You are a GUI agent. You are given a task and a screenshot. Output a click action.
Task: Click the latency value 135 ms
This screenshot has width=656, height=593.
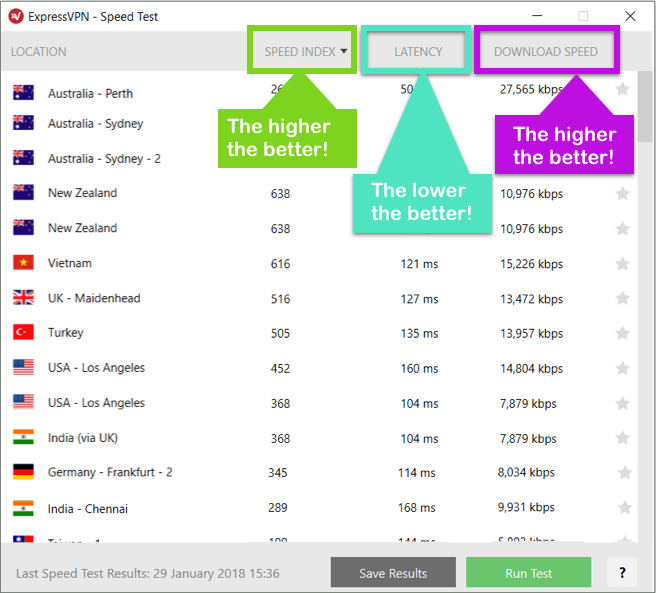coord(419,334)
